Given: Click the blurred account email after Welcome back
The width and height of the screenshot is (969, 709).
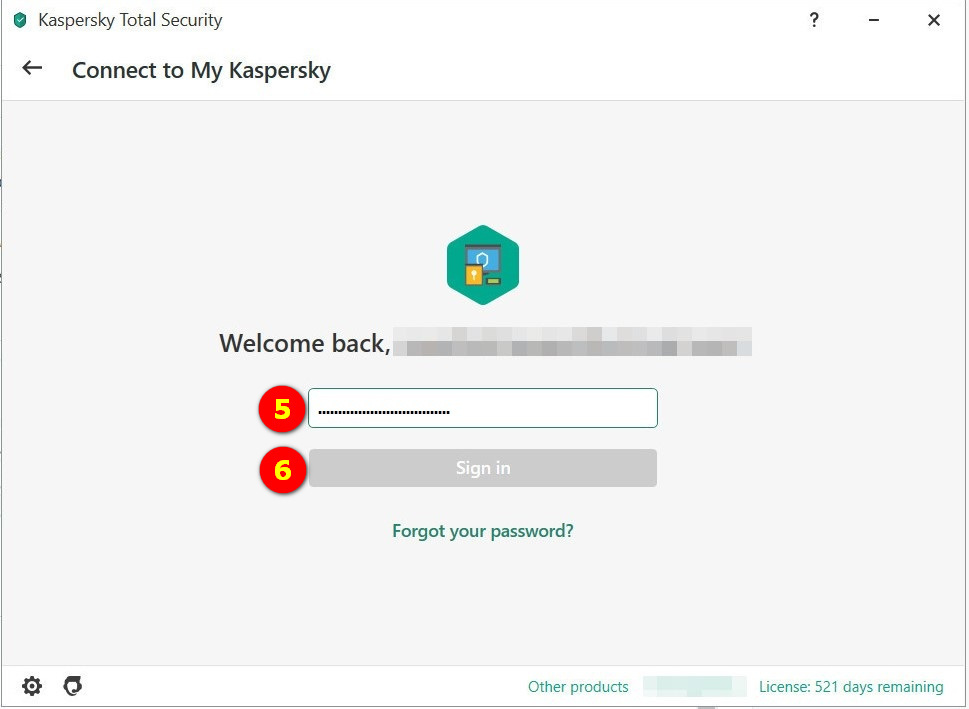Looking at the screenshot, I should pos(571,342).
